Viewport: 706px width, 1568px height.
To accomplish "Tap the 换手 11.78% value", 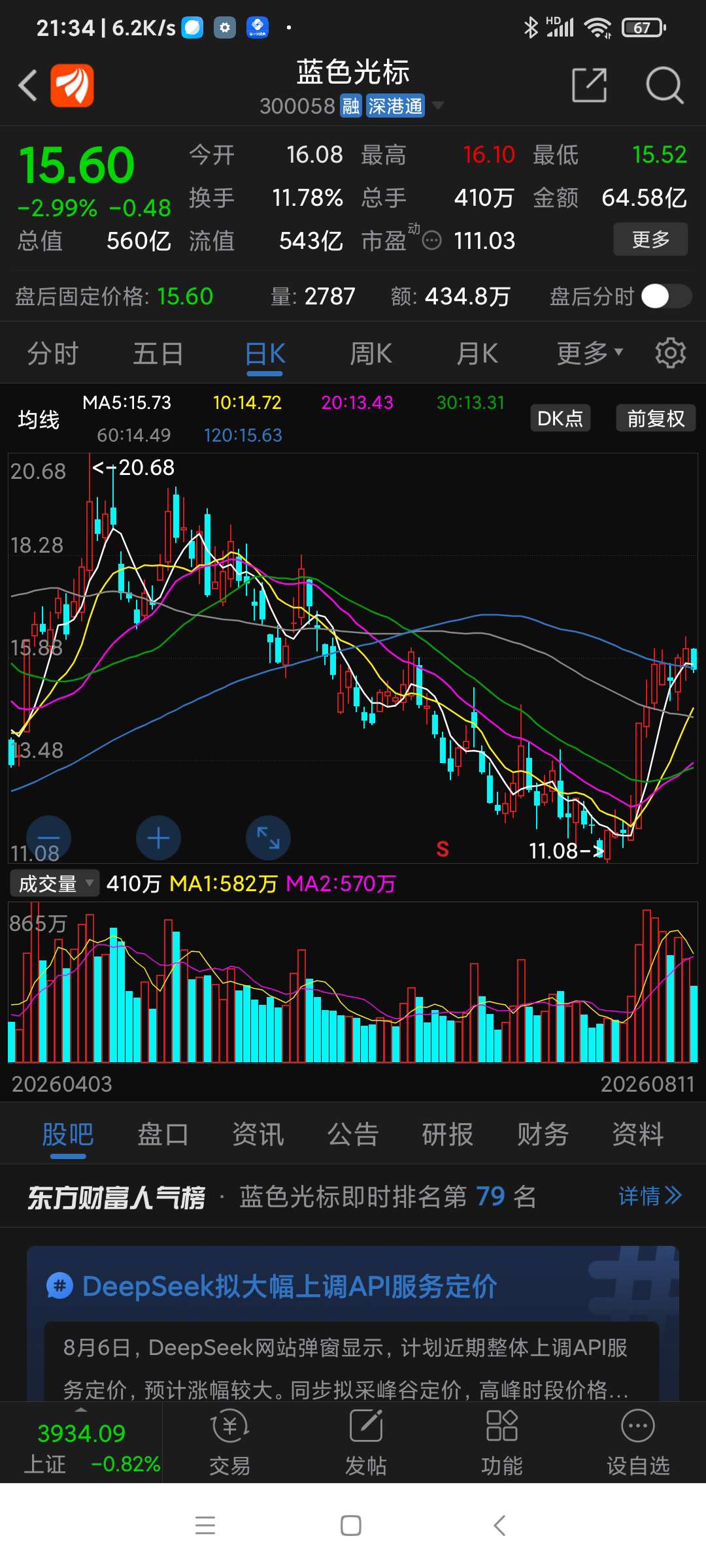I will point(307,197).
